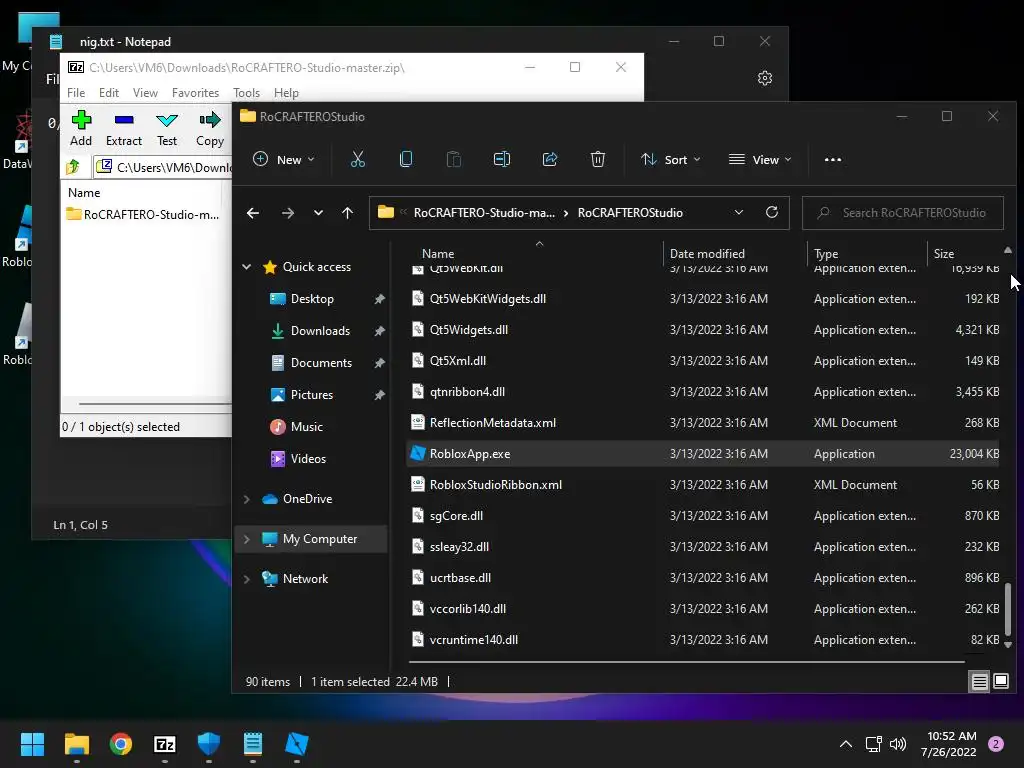Go up one folder level in Explorer
This screenshot has height=768, width=1024.
pyautogui.click(x=347, y=213)
